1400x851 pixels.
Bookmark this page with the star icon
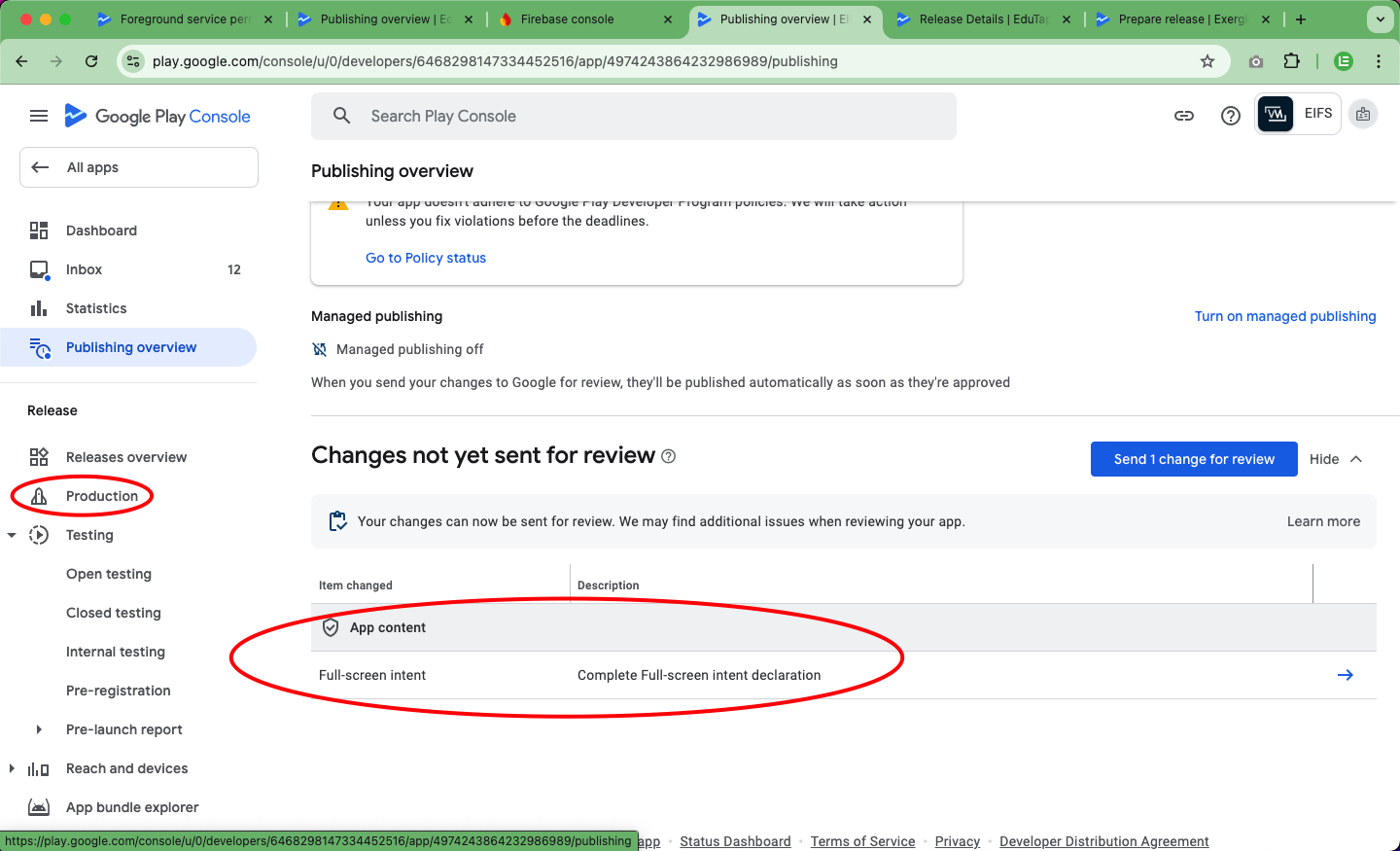click(x=1207, y=61)
